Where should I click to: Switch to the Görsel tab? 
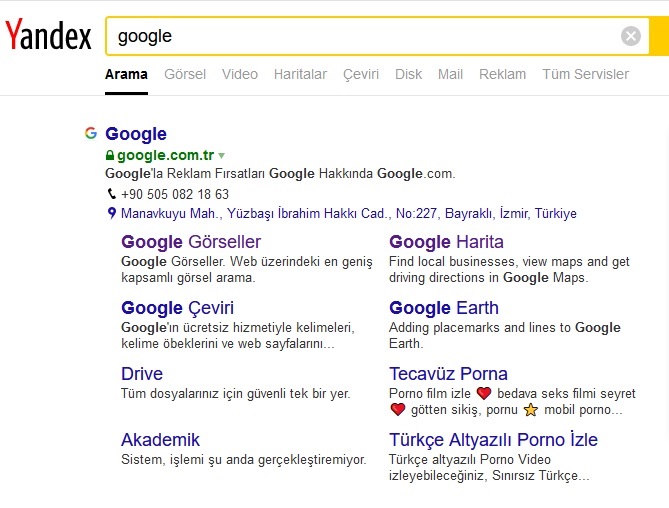185,74
